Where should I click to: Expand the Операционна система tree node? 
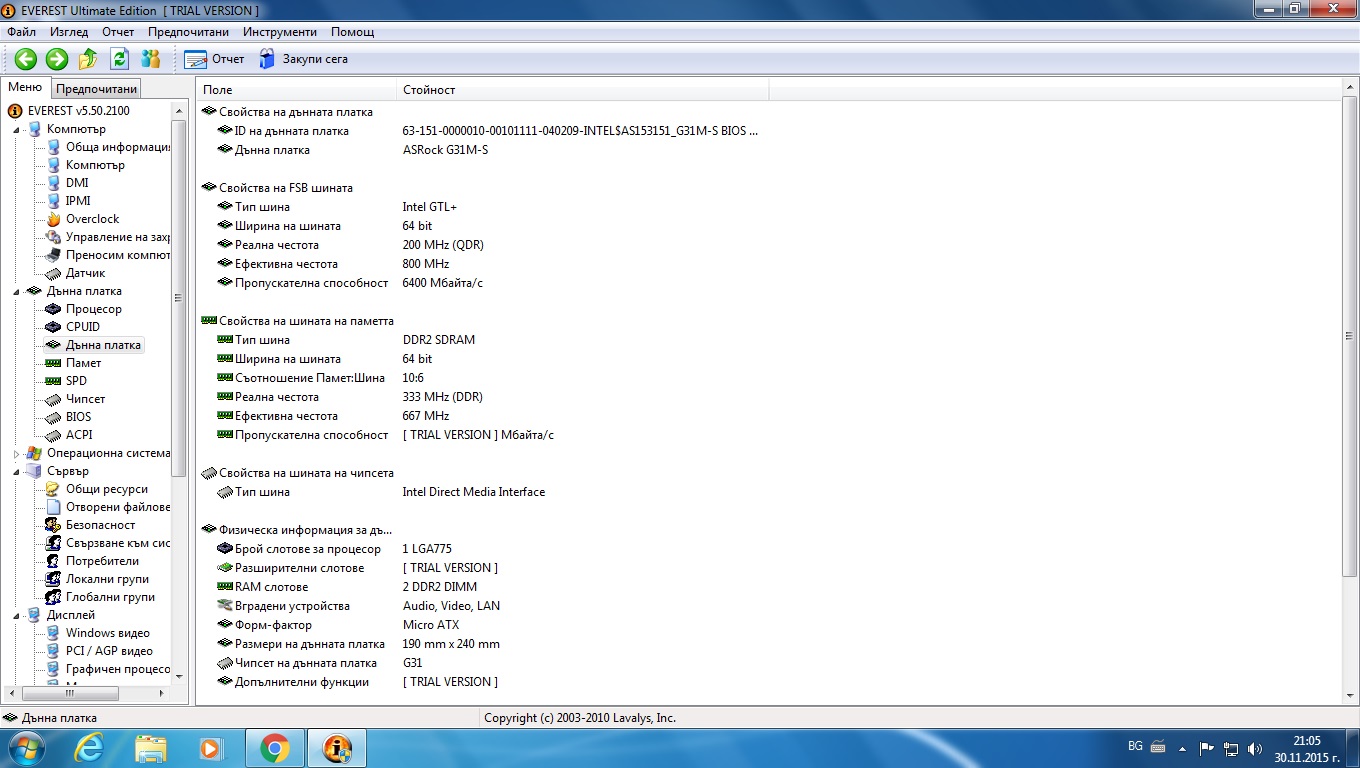click(x=16, y=453)
